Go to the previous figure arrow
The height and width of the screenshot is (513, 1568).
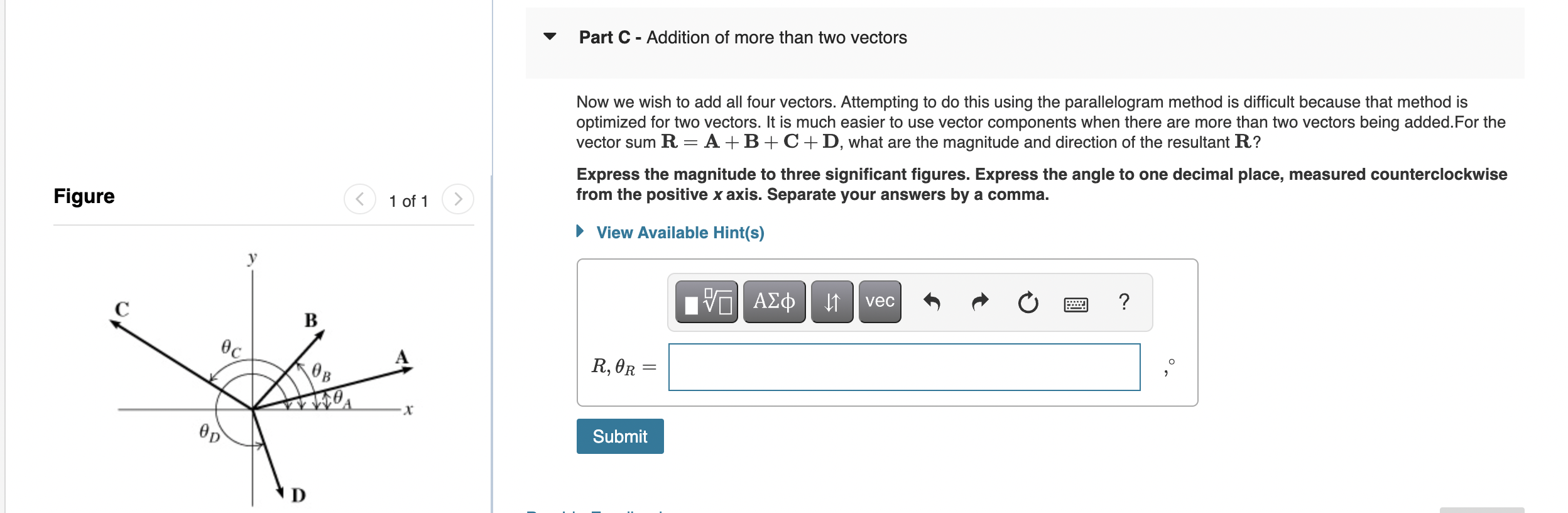pyautogui.click(x=360, y=199)
